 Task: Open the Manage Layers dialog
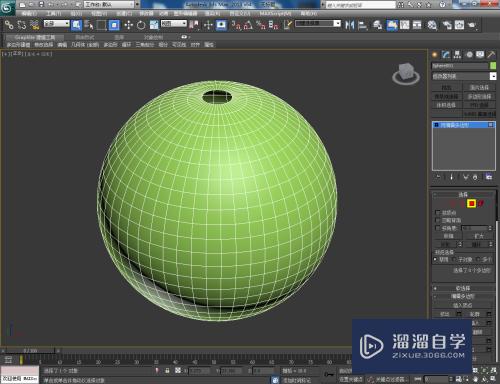[377, 25]
